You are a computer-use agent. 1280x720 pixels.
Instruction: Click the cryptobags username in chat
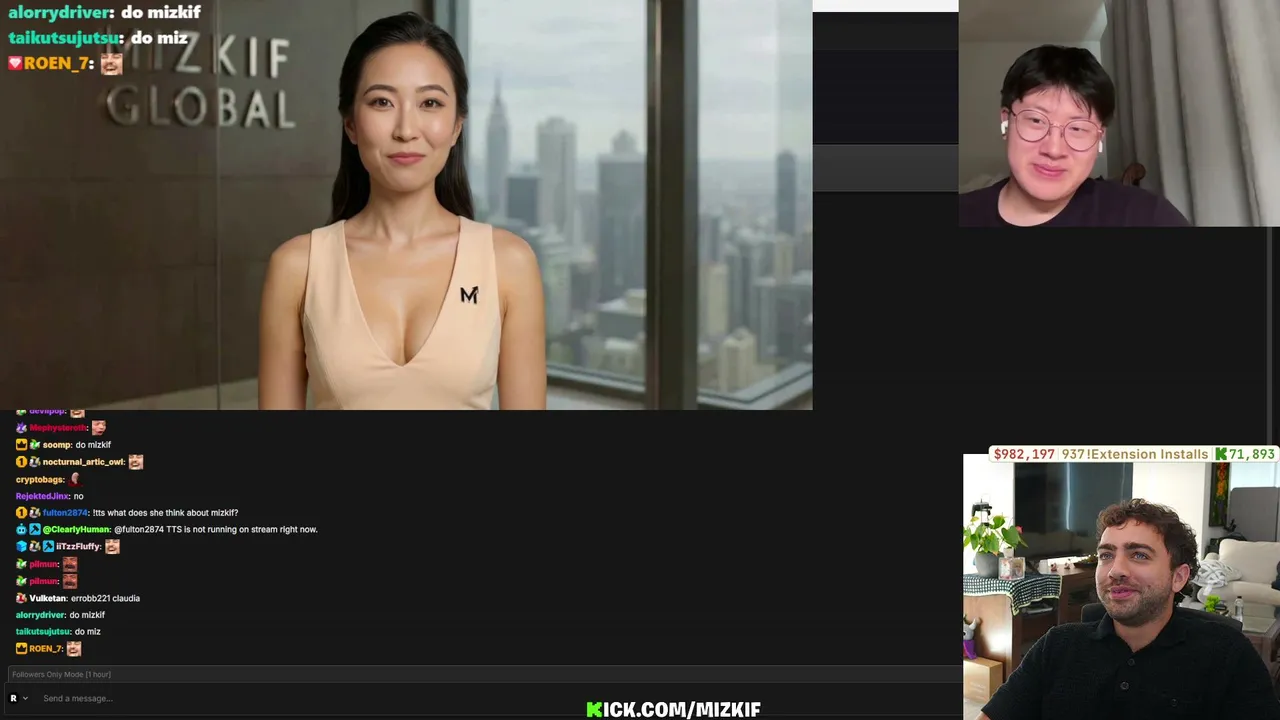click(x=40, y=480)
